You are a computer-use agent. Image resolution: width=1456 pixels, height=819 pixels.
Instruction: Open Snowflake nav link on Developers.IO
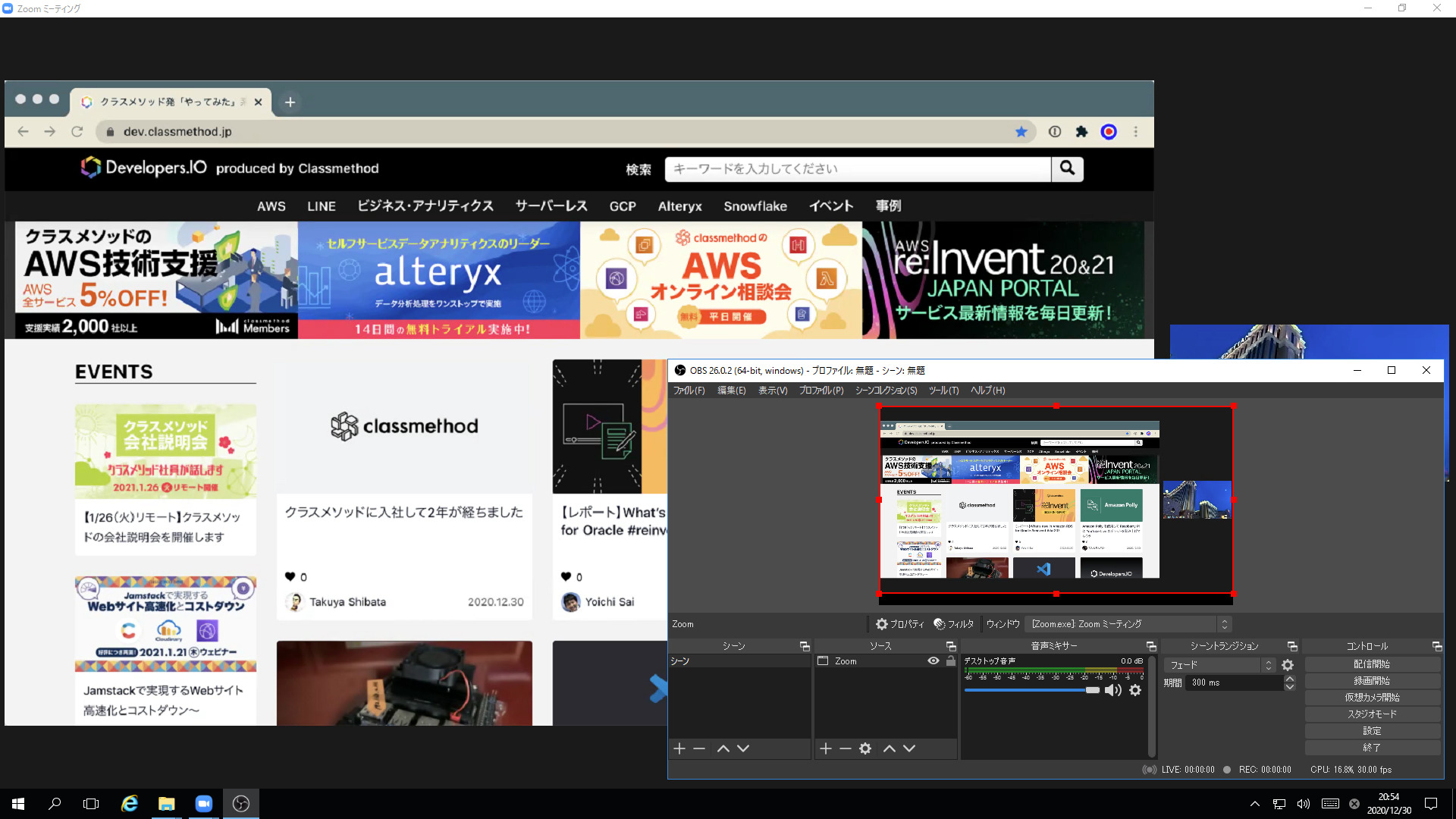click(755, 206)
